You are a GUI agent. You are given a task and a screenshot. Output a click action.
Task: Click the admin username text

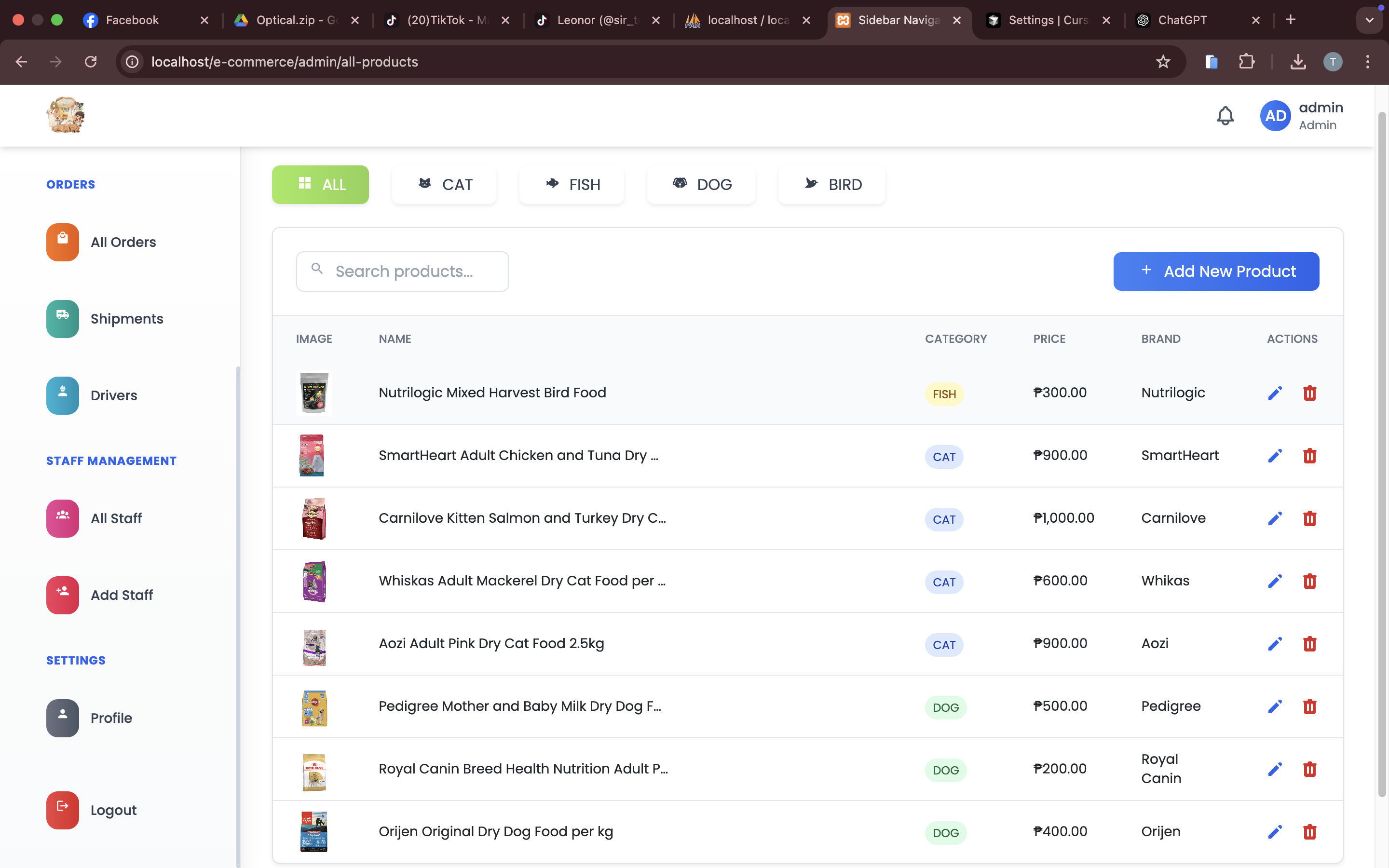point(1321,108)
